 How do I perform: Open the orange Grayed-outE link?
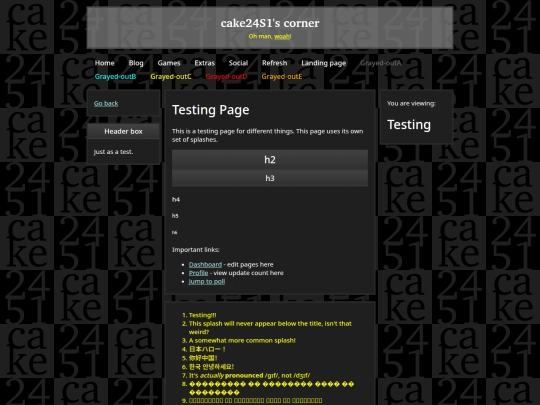(x=282, y=76)
